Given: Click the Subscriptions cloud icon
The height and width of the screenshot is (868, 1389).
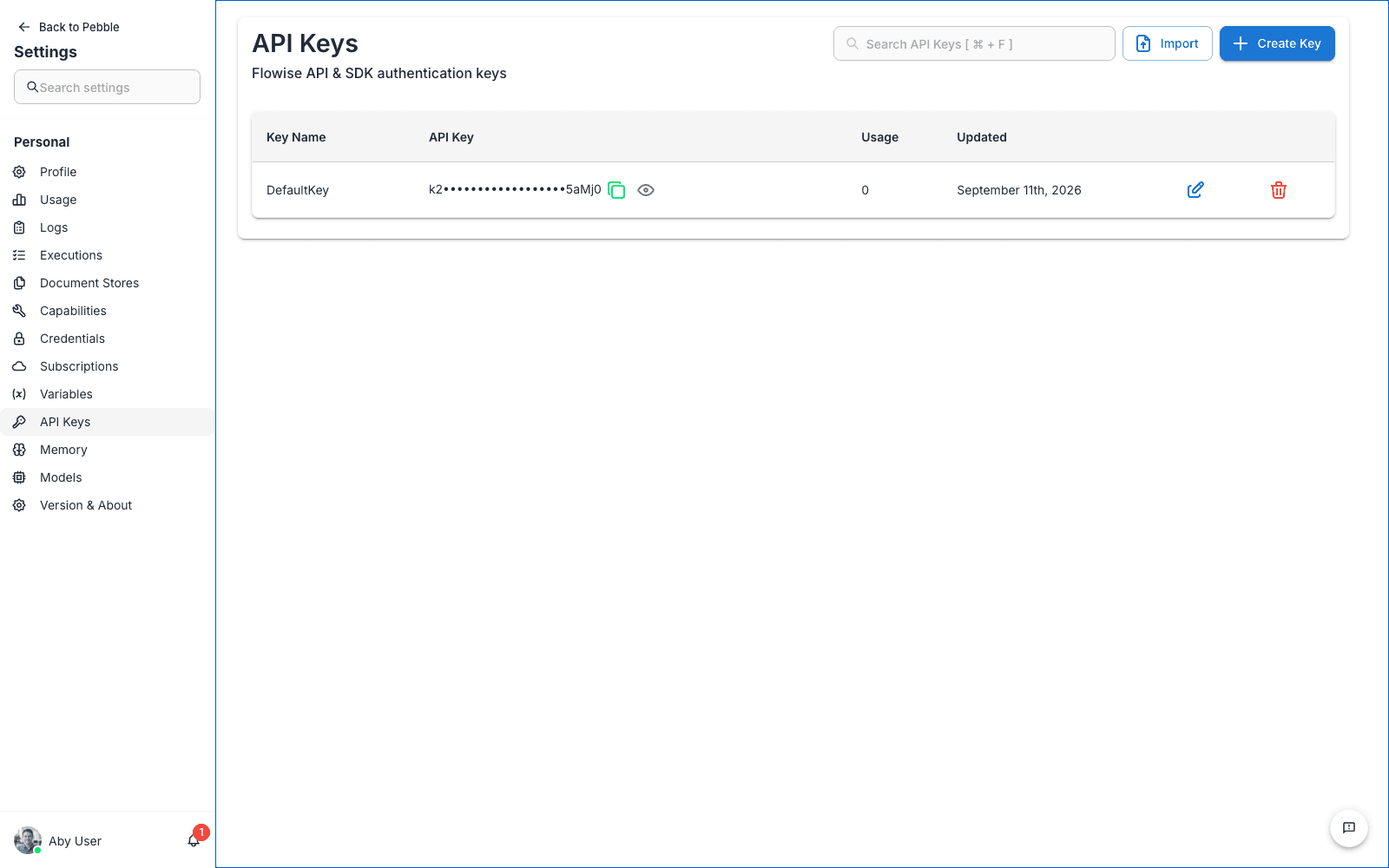Looking at the screenshot, I should tap(19, 366).
